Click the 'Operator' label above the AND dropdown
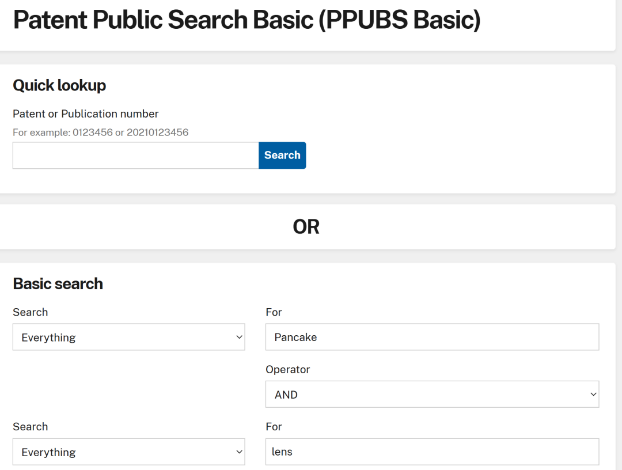This screenshot has width=622, height=470. click(287, 369)
